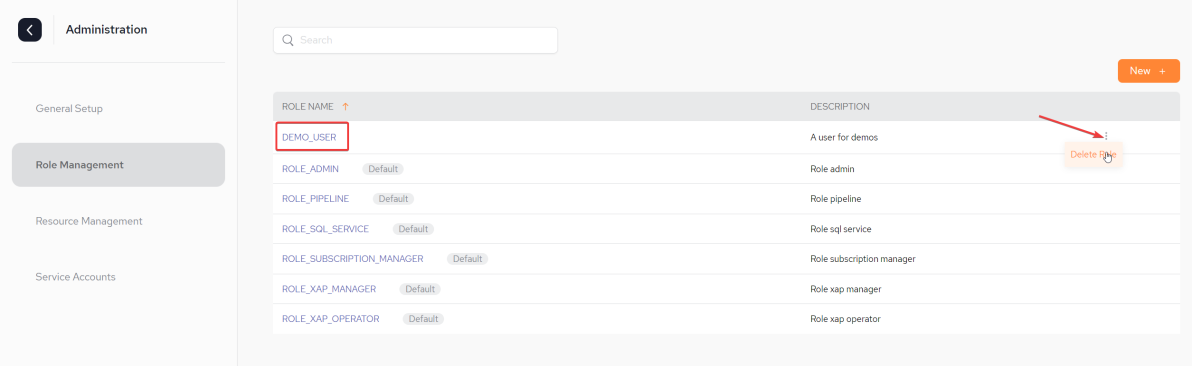Open Service Accounts section
The width and height of the screenshot is (1192, 366).
(75, 277)
